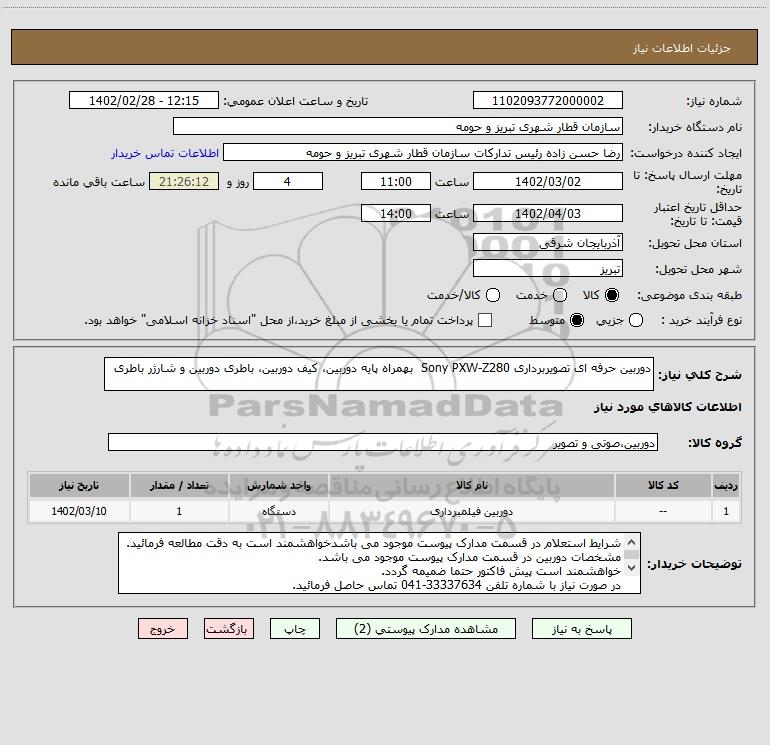770x745 pixels.
Task: Click the need date cell 1402/03/10
Action: (79, 511)
